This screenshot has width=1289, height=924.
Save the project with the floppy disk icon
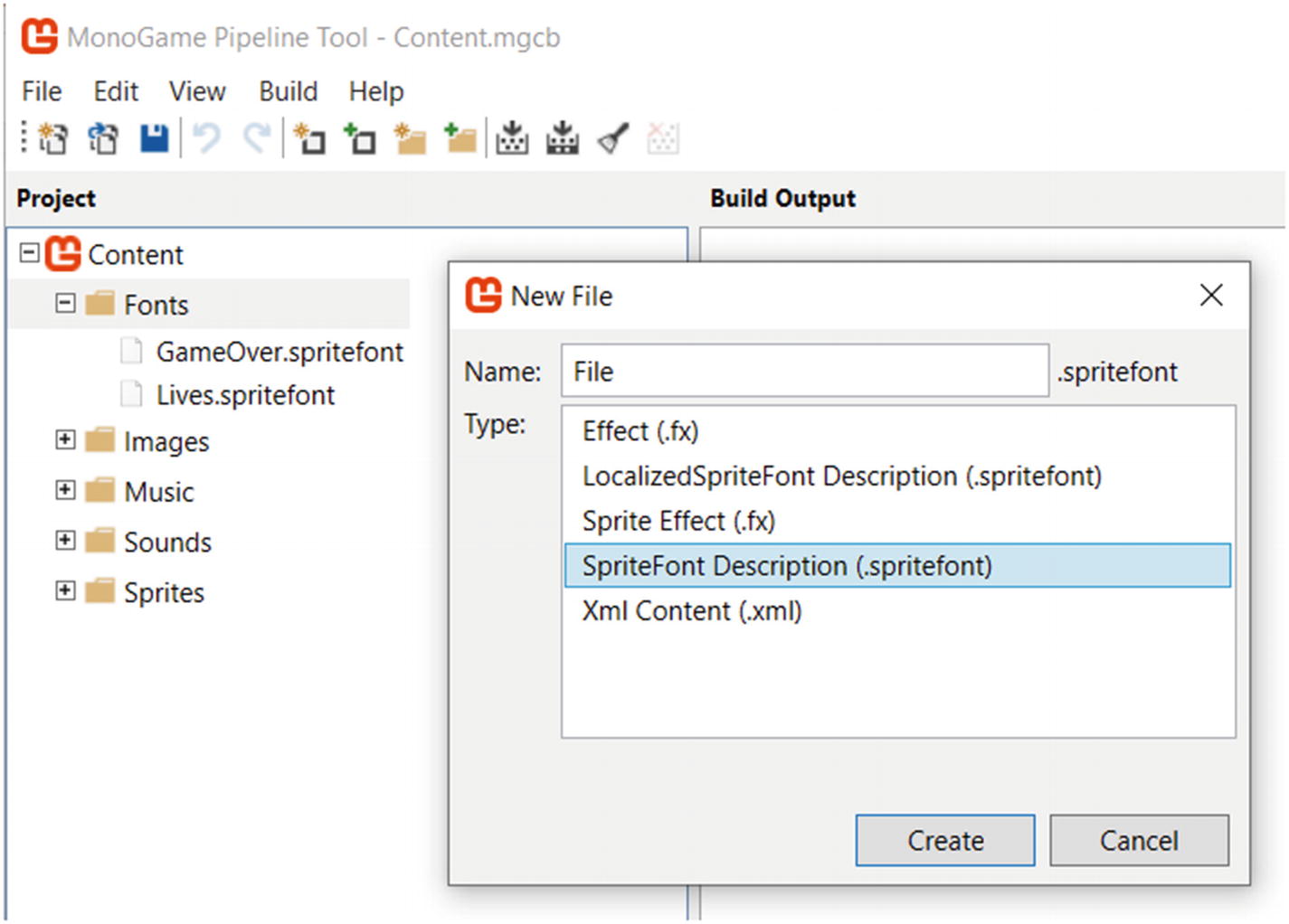(154, 138)
